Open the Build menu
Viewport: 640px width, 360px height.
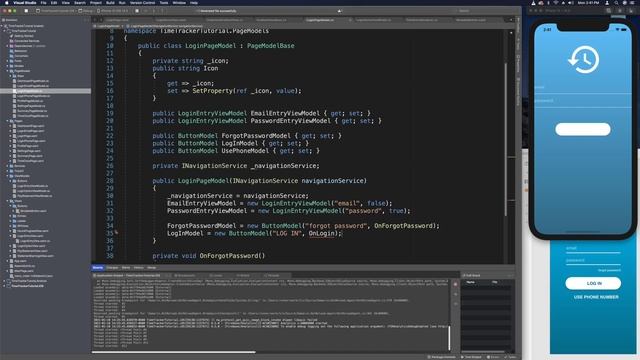pyautogui.click(x=110, y=2)
